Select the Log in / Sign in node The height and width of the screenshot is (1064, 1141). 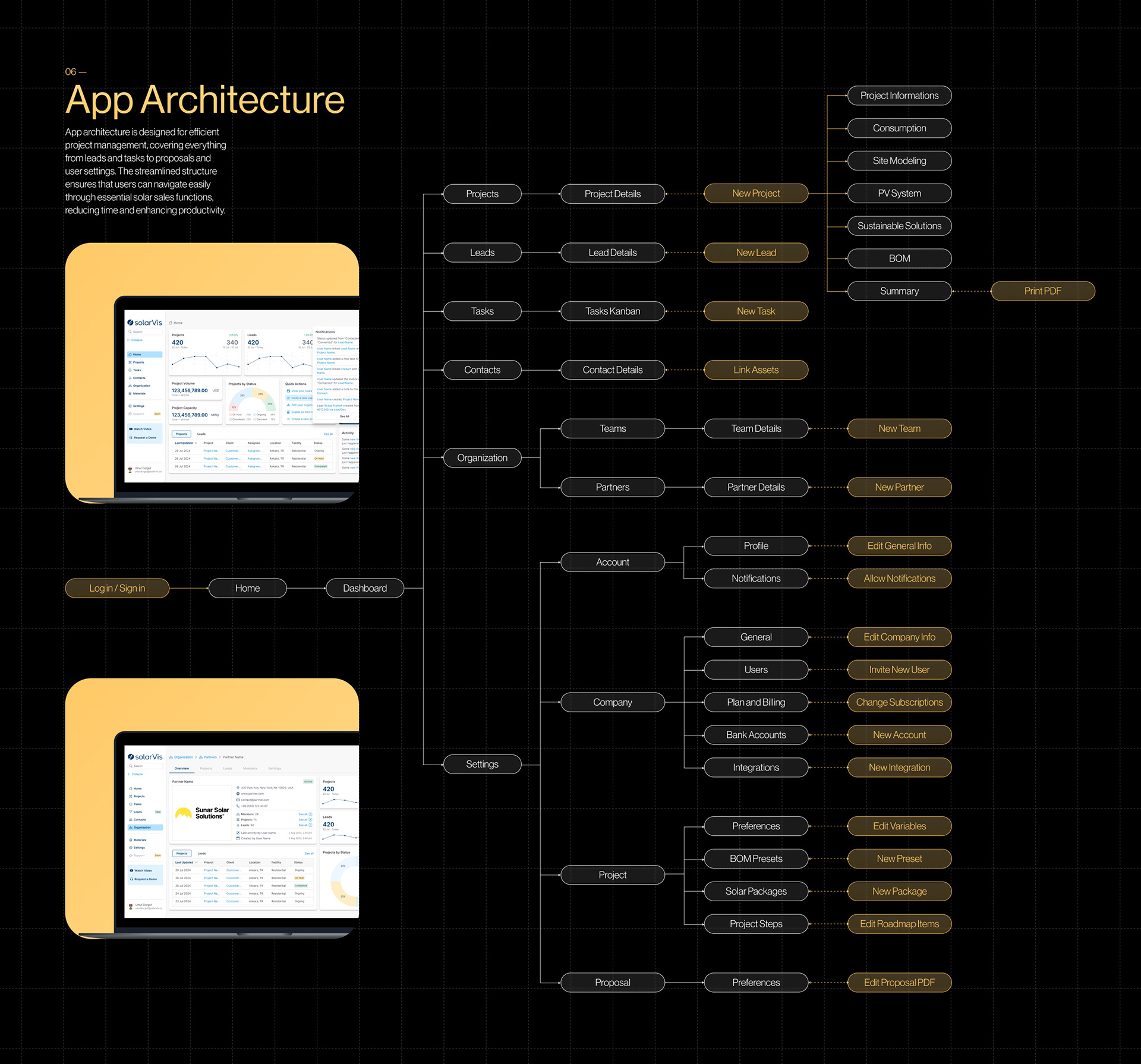pyautogui.click(x=117, y=588)
